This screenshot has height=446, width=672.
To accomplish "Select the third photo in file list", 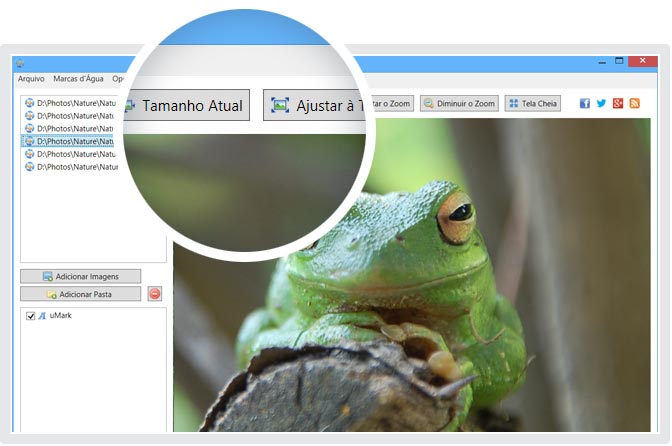I will tap(72, 128).
